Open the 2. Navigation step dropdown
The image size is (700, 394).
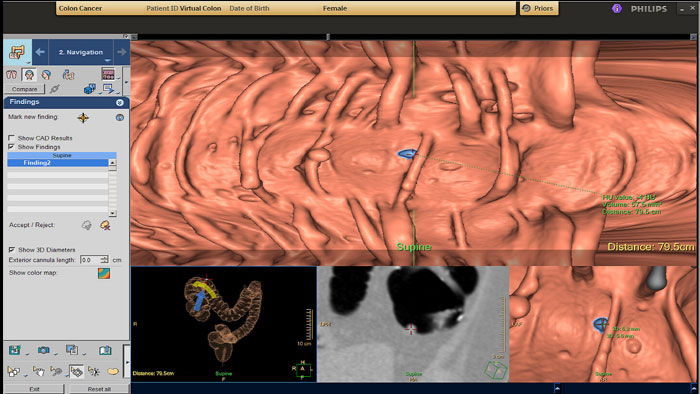(108, 60)
